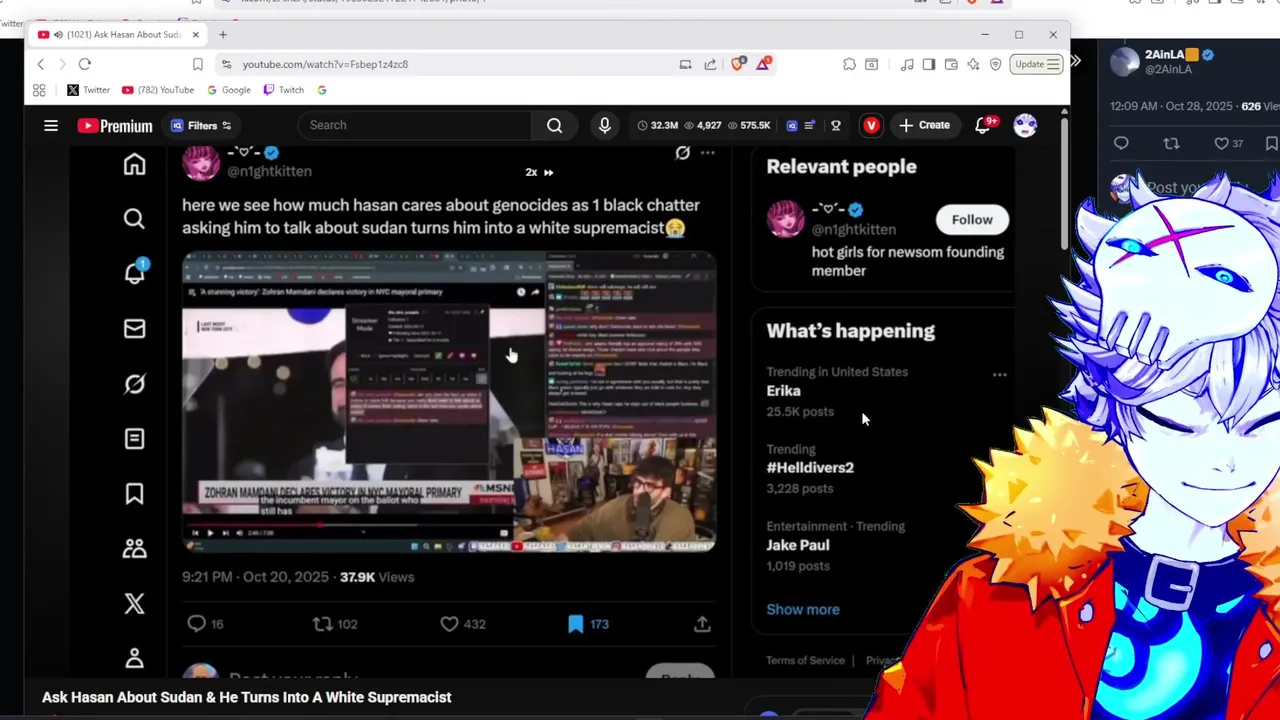Click the Explore search icon in X sidebar

[134, 219]
